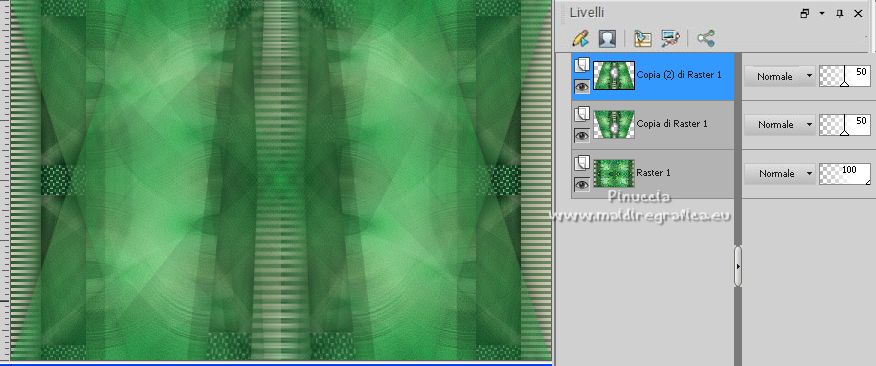Click the layer effects monitor icon

pyautogui.click(x=670, y=39)
